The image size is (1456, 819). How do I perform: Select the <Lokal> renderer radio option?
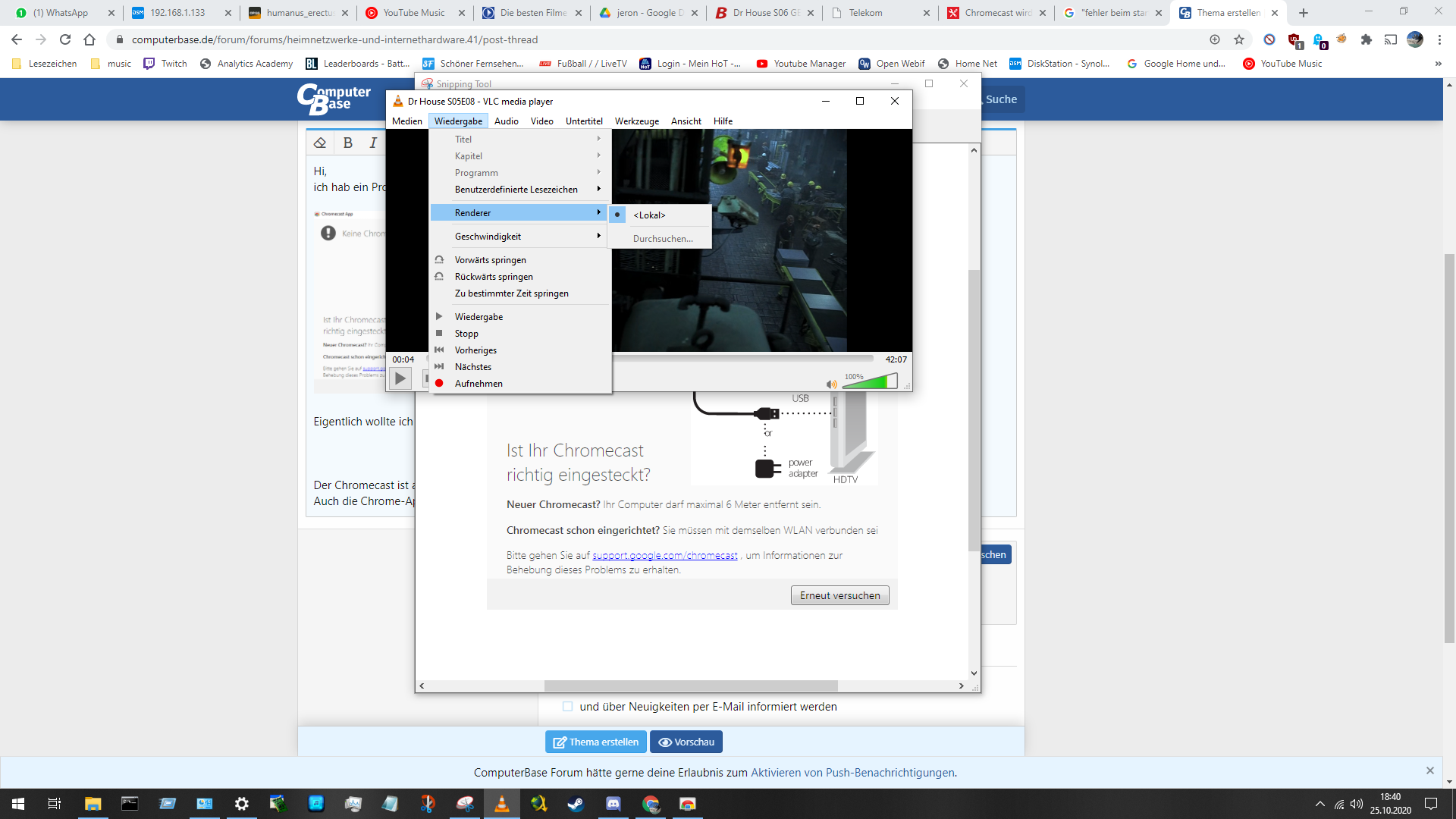pyautogui.click(x=649, y=215)
